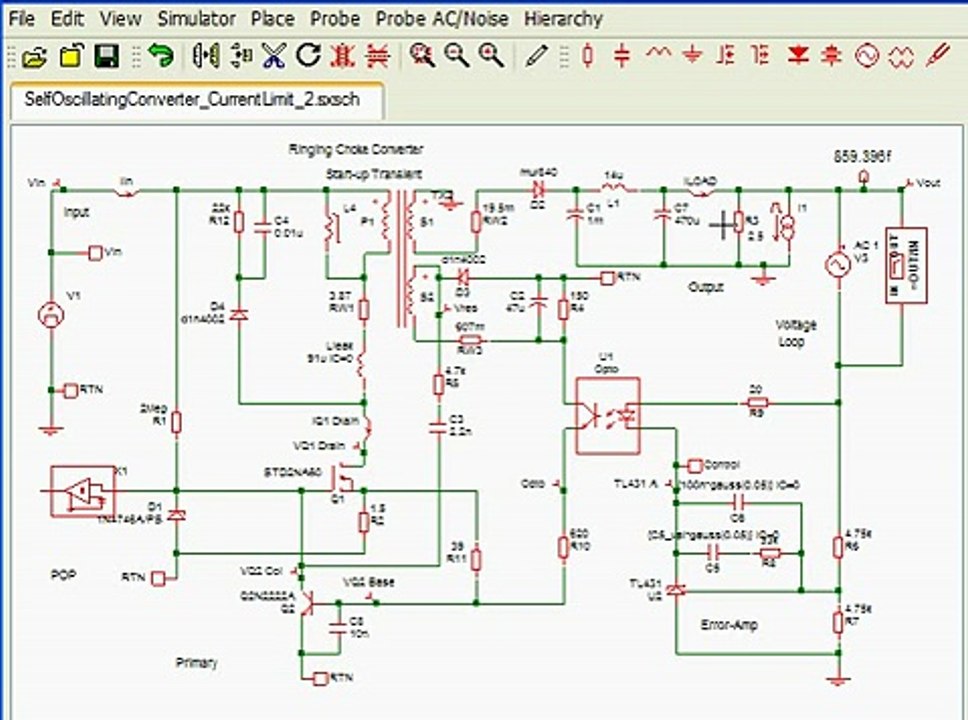This screenshot has height=720, width=968.
Task: Select the transformer symbol in the schematic
Action: pos(403,259)
